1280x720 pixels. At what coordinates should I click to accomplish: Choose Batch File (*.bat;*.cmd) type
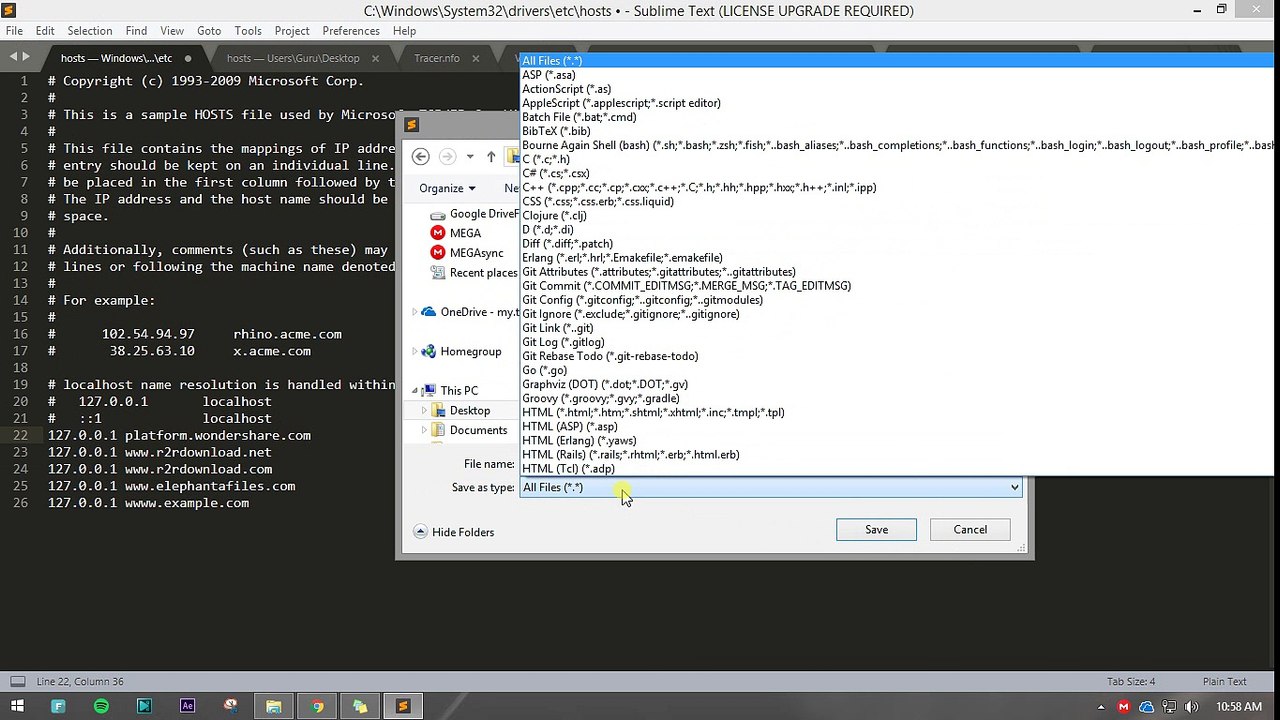click(896, 117)
